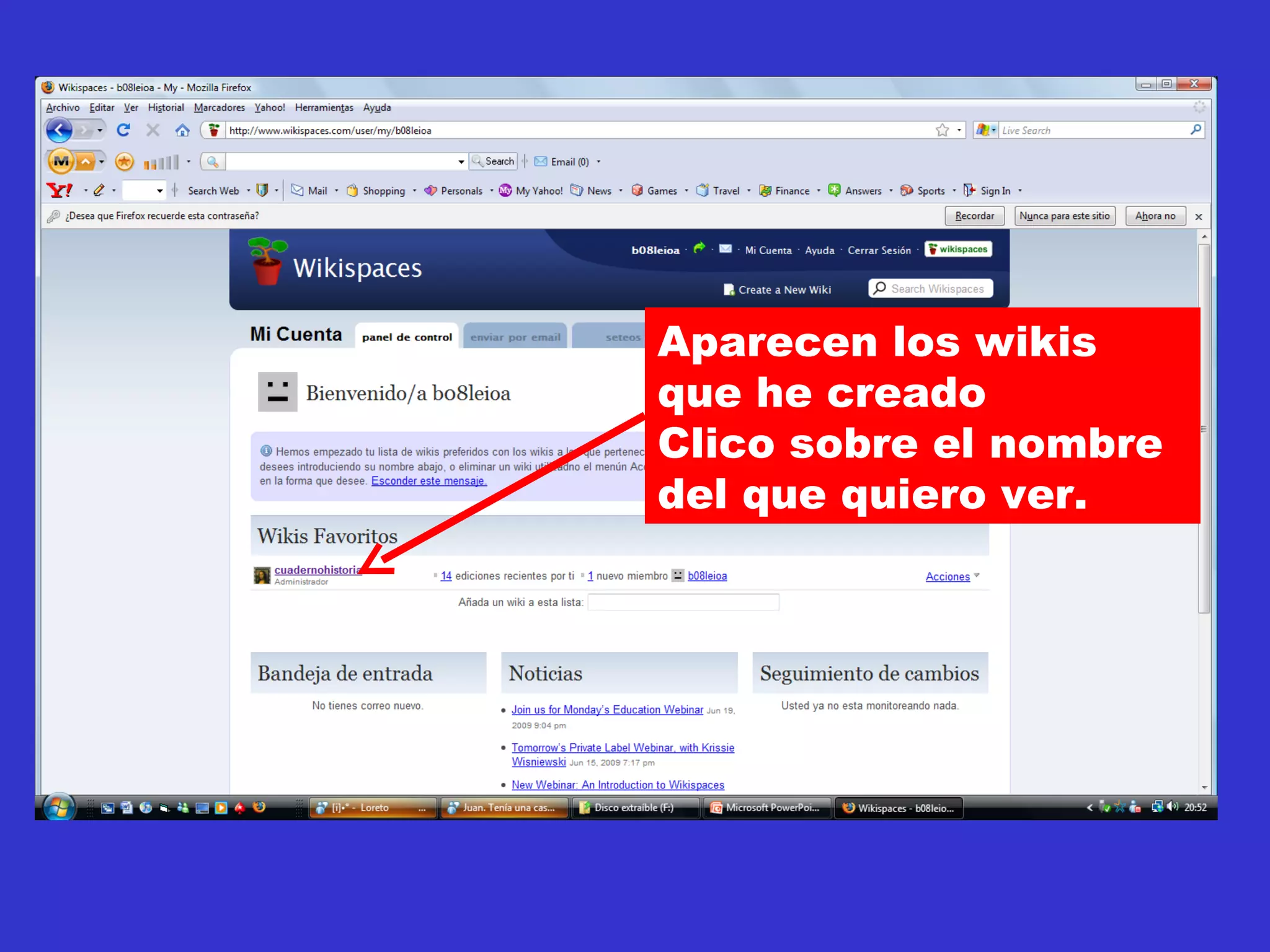Click Create a New Wiki link
Viewport: 1270px width, 952px height.
pyautogui.click(x=777, y=289)
